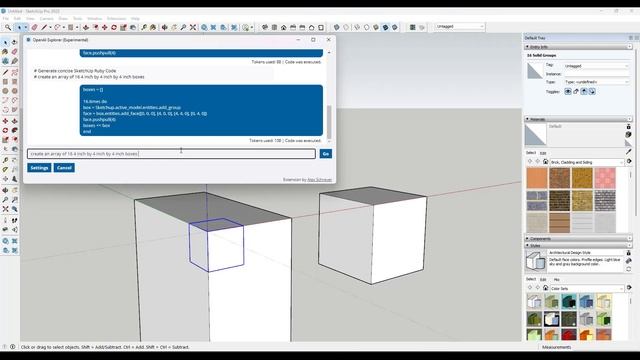
Task: Click the Settings button in OpenAI Explorer
Action: coord(39,168)
